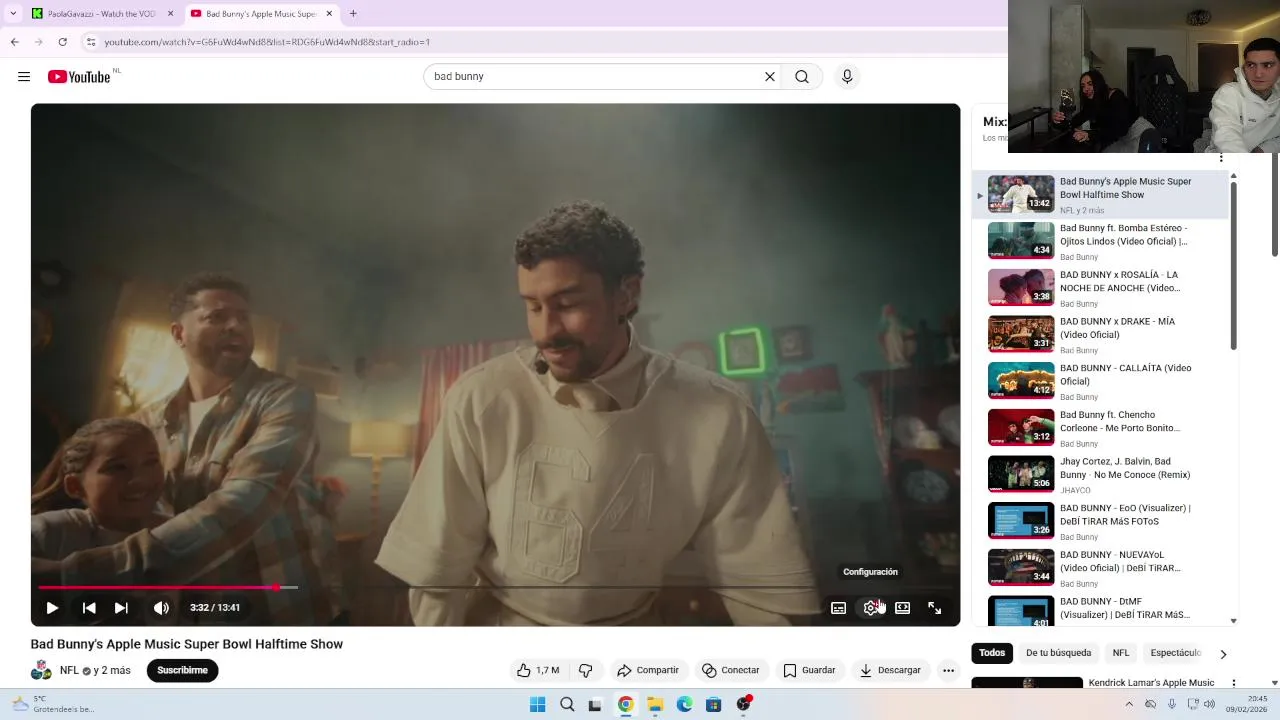1280x720 pixels.
Task: Skip to the previous video
Action: click(x=89, y=608)
